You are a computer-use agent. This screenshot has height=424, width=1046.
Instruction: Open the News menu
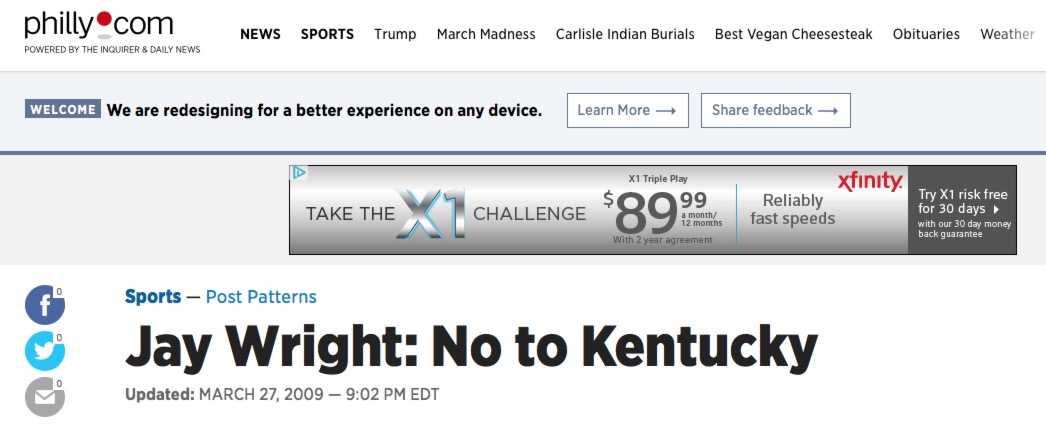[260, 34]
